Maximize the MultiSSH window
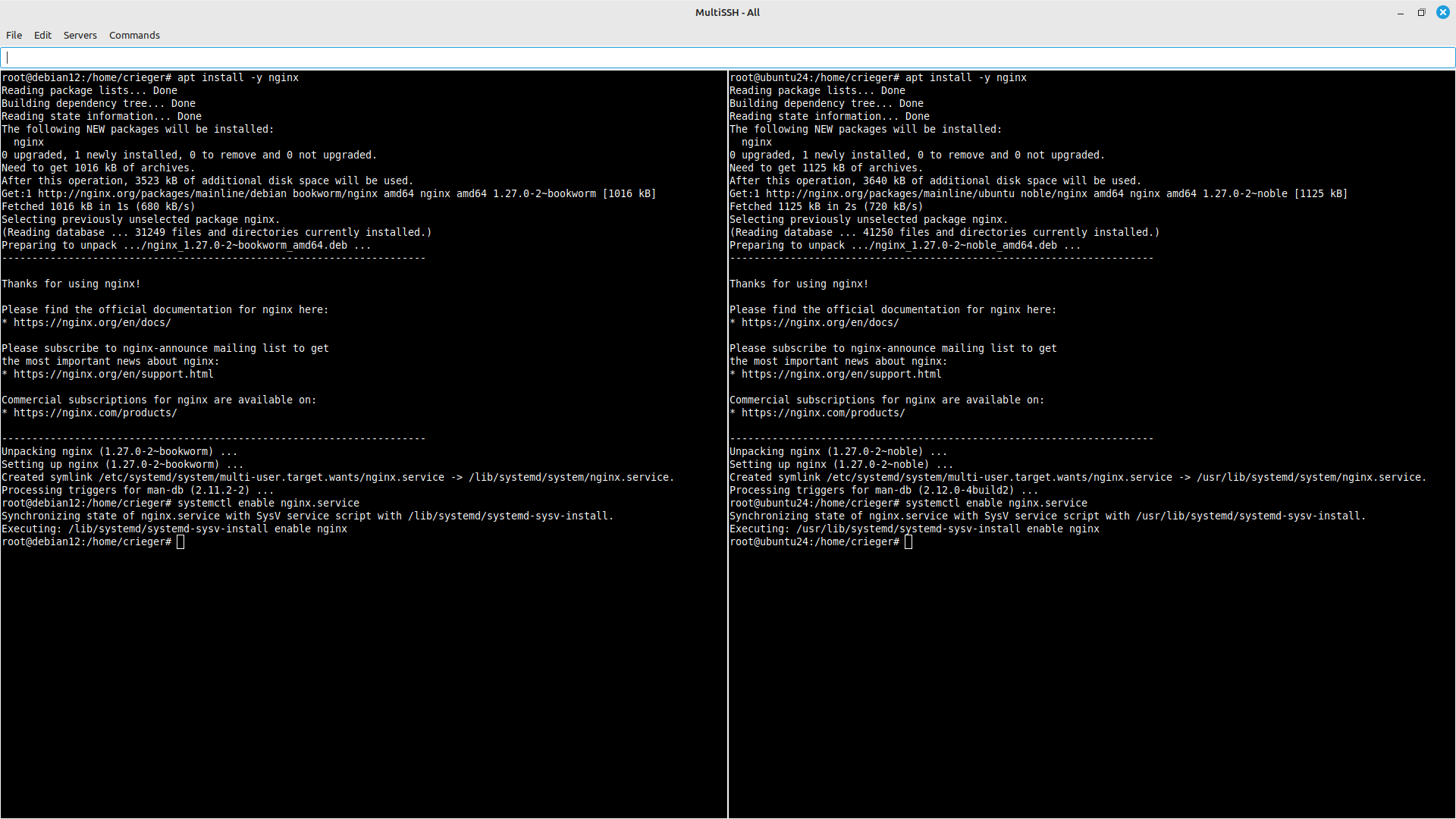 pos(1421,12)
